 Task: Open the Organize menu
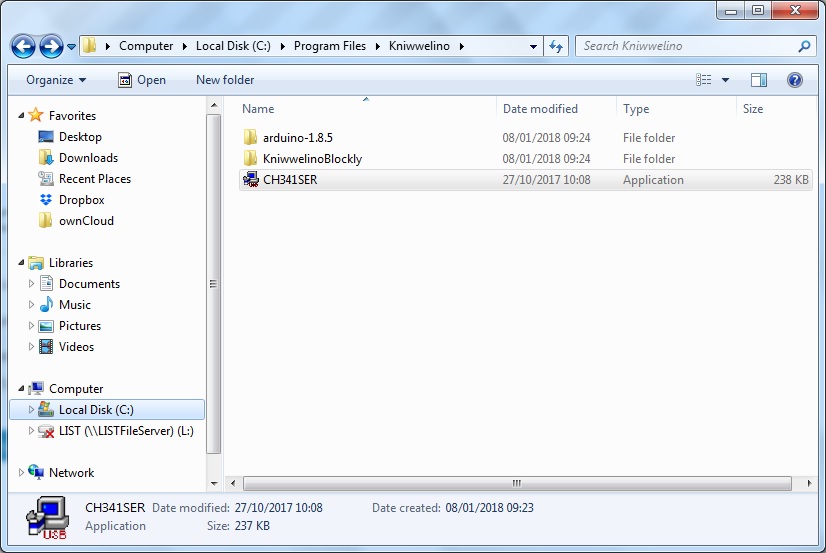[56, 80]
